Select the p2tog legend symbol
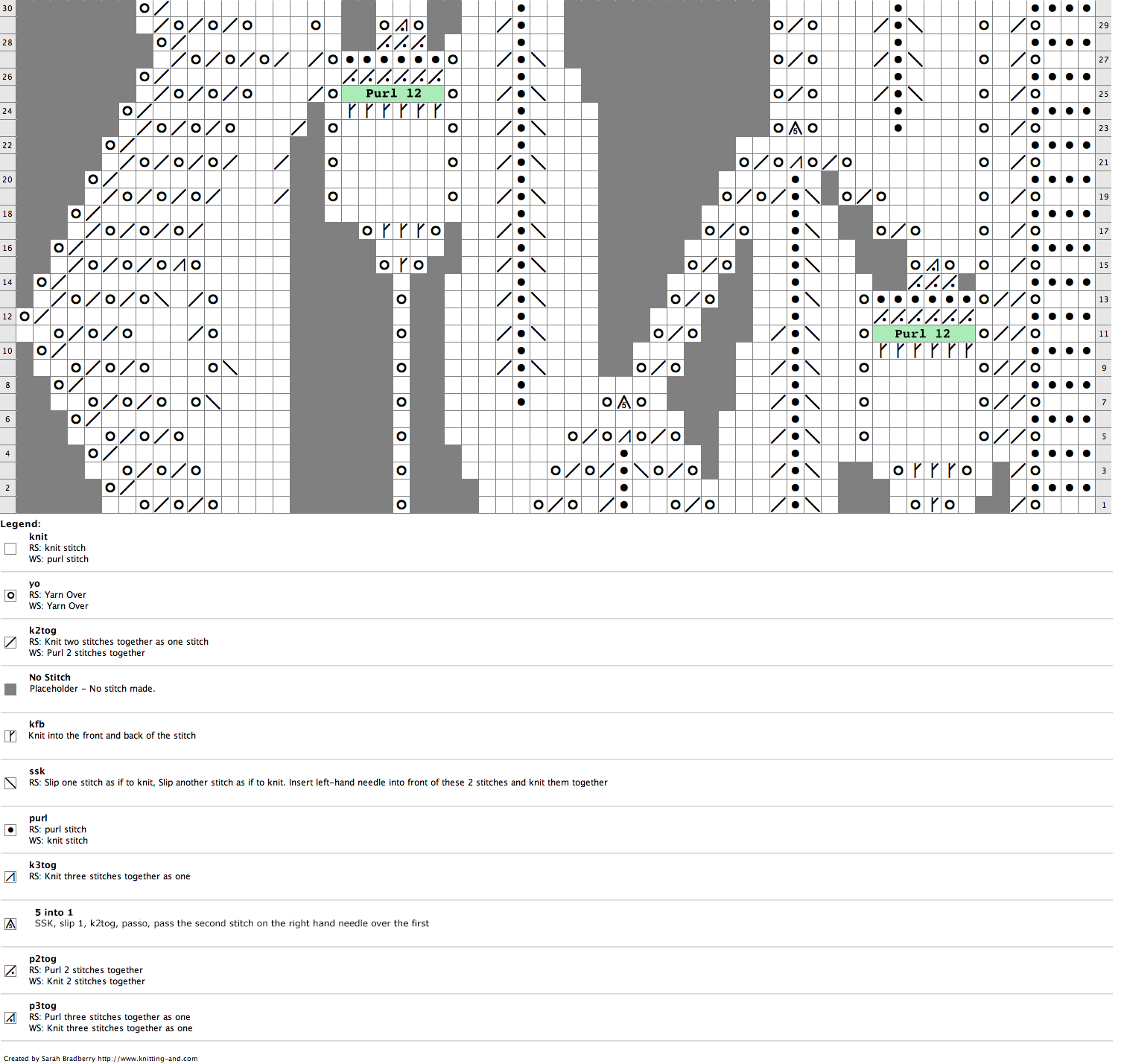 pyautogui.click(x=10, y=971)
